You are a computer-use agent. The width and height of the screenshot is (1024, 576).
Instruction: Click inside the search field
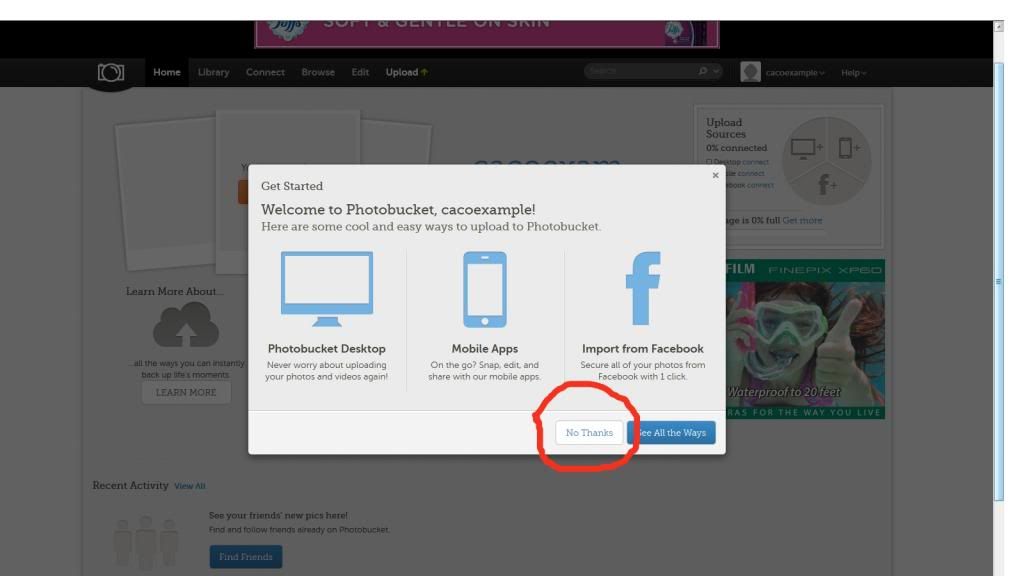[641, 71]
